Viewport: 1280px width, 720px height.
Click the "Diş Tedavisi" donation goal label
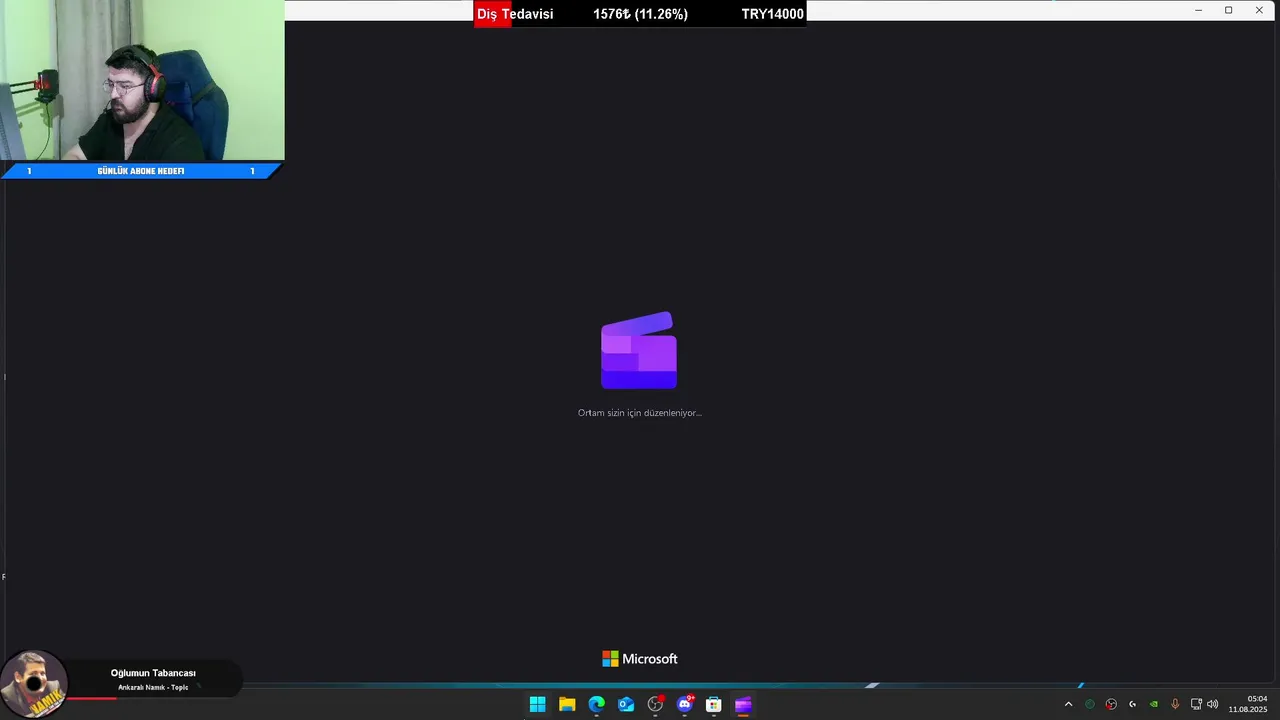tap(515, 14)
